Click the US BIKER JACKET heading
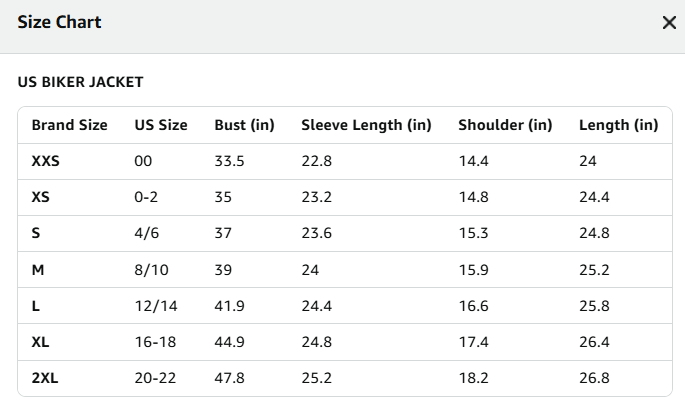 click(x=80, y=82)
